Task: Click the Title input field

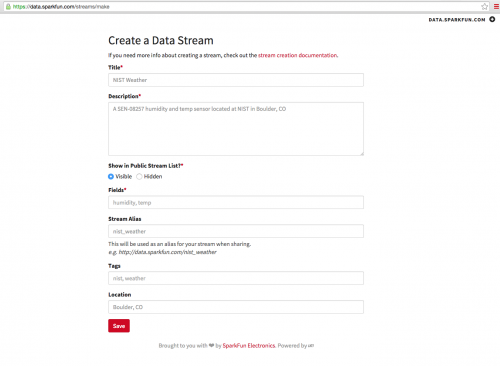Action: 236,80
